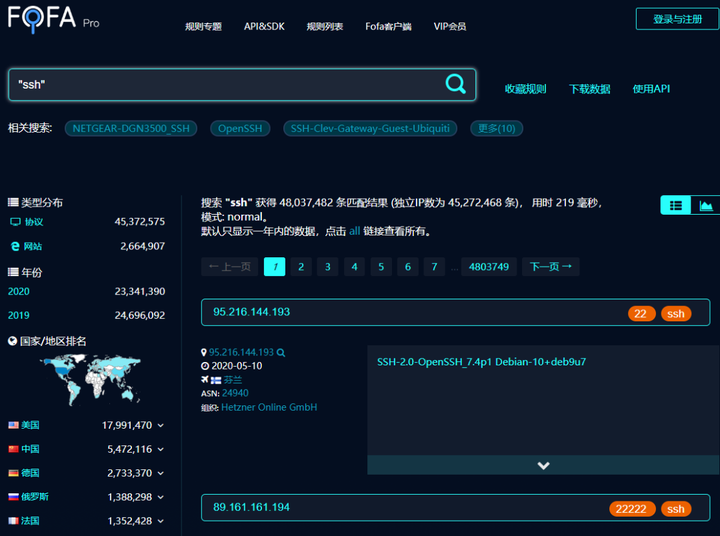Viewport: 720px width, 536px height.
Task: Click port tag 22
Action: [x=641, y=314]
